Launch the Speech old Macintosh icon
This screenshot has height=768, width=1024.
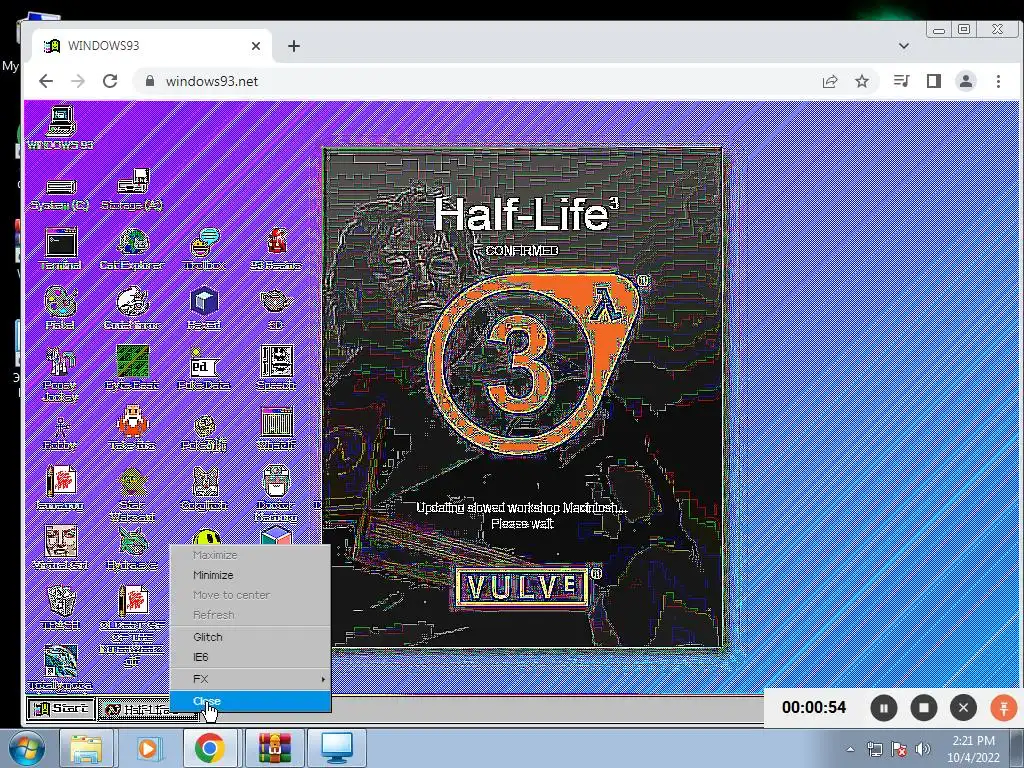point(276,368)
